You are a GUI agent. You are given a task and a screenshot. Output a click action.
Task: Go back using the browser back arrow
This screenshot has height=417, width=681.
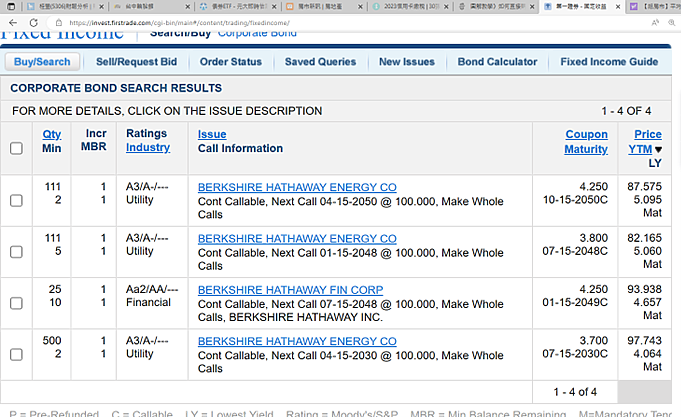[13, 23]
